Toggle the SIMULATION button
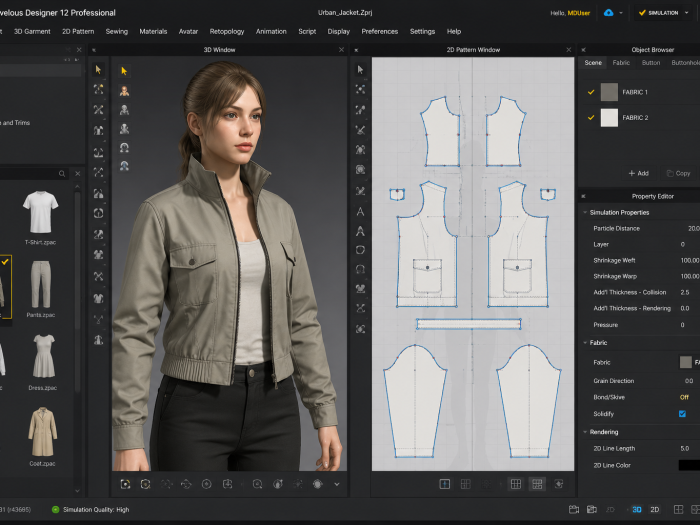700x525 pixels. pyautogui.click(x=658, y=13)
